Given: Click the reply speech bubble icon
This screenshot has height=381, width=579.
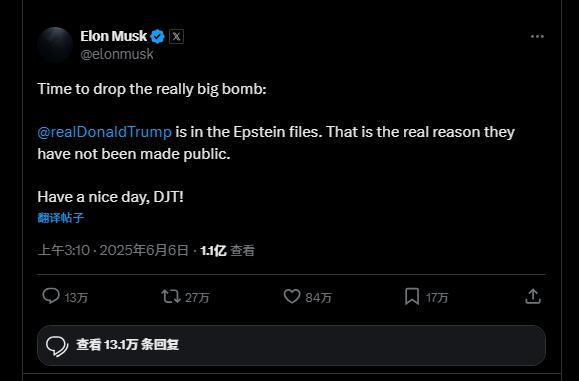Looking at the screenshot, I should coord(51,296).
